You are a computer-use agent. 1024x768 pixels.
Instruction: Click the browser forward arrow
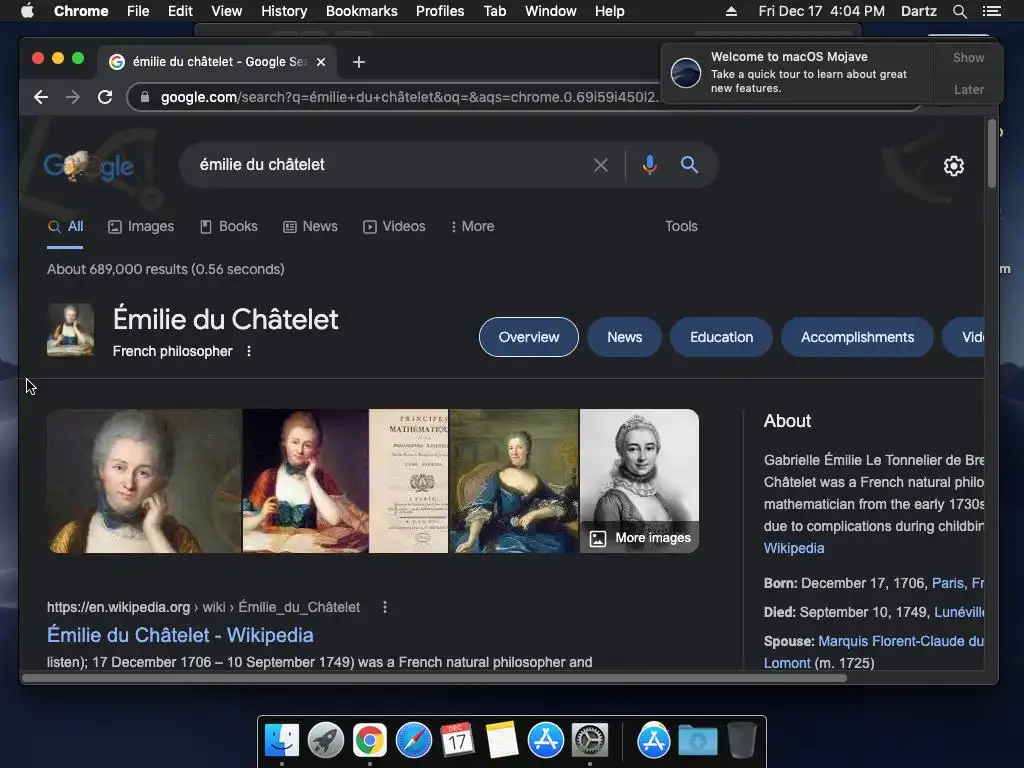72,97
